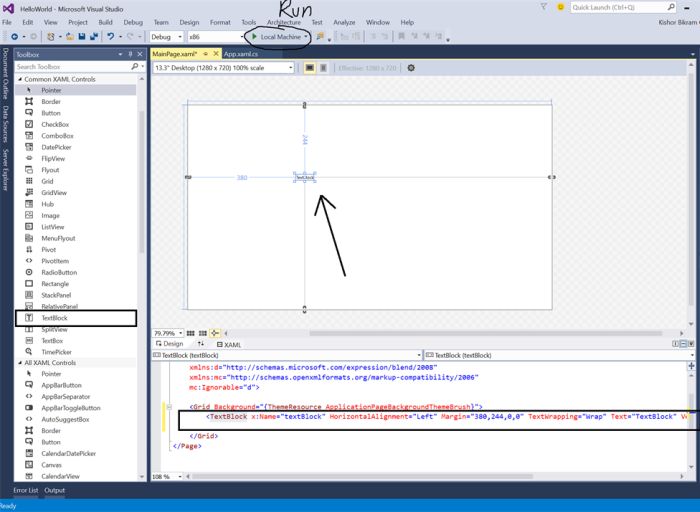Viewport: 700px width, 512px height.
Task: Close the Toolbox panel
Action: [140, 54]
